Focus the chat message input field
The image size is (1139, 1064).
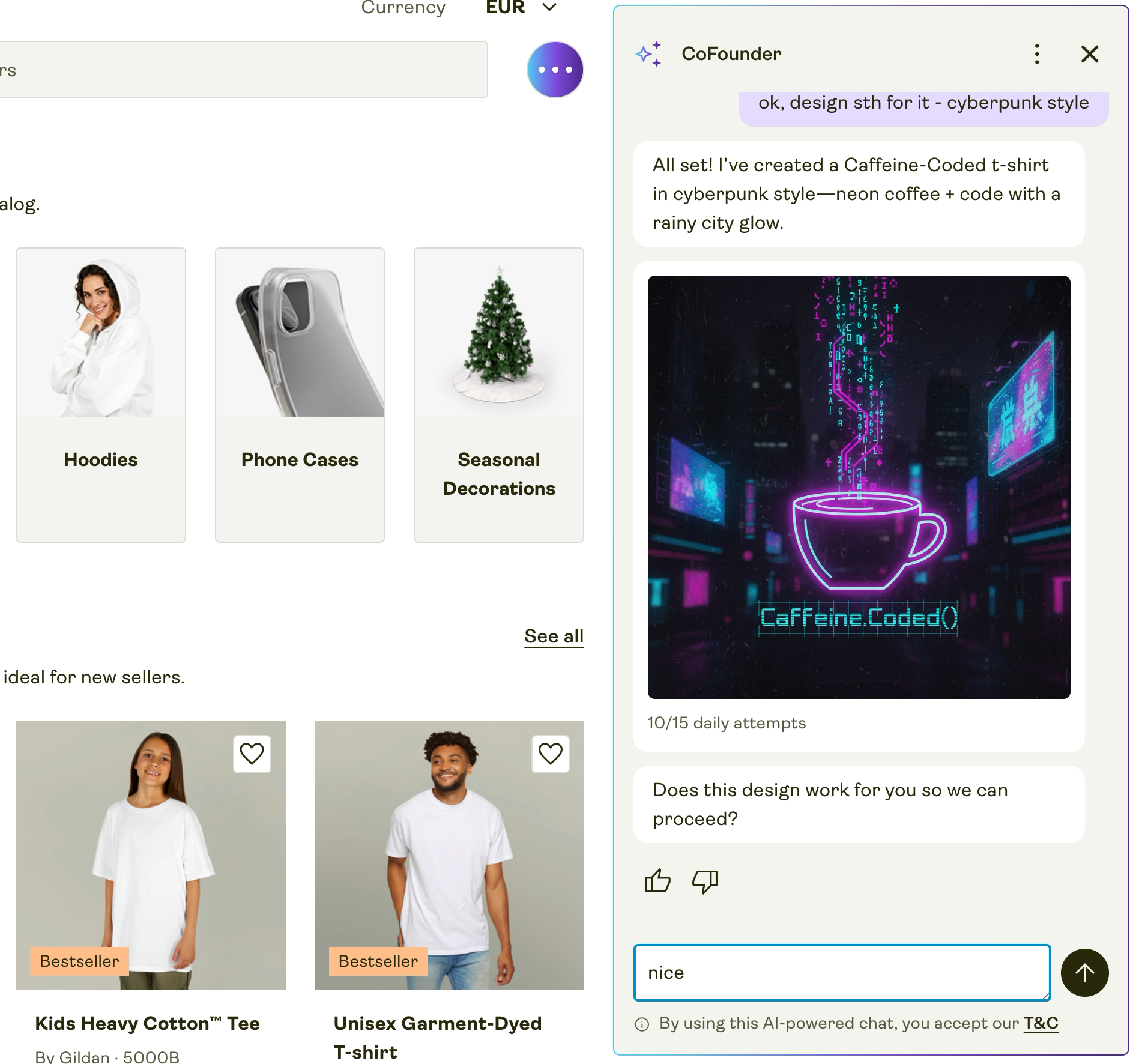pos(842,973)
